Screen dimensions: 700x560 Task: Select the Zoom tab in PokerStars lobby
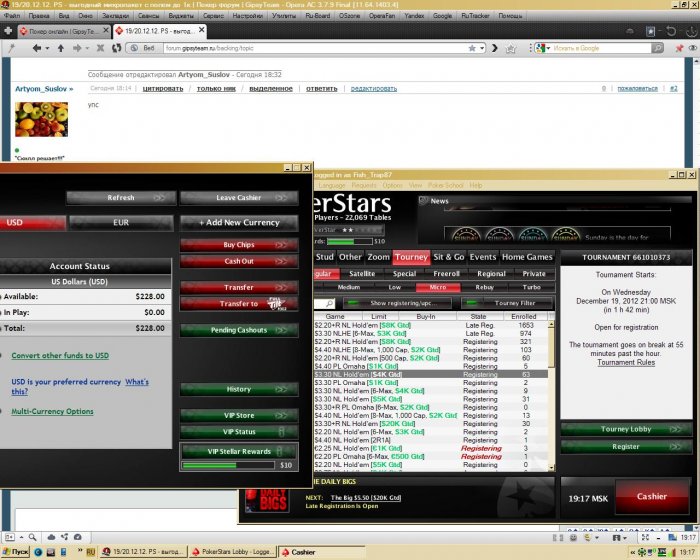coord(378,257)
